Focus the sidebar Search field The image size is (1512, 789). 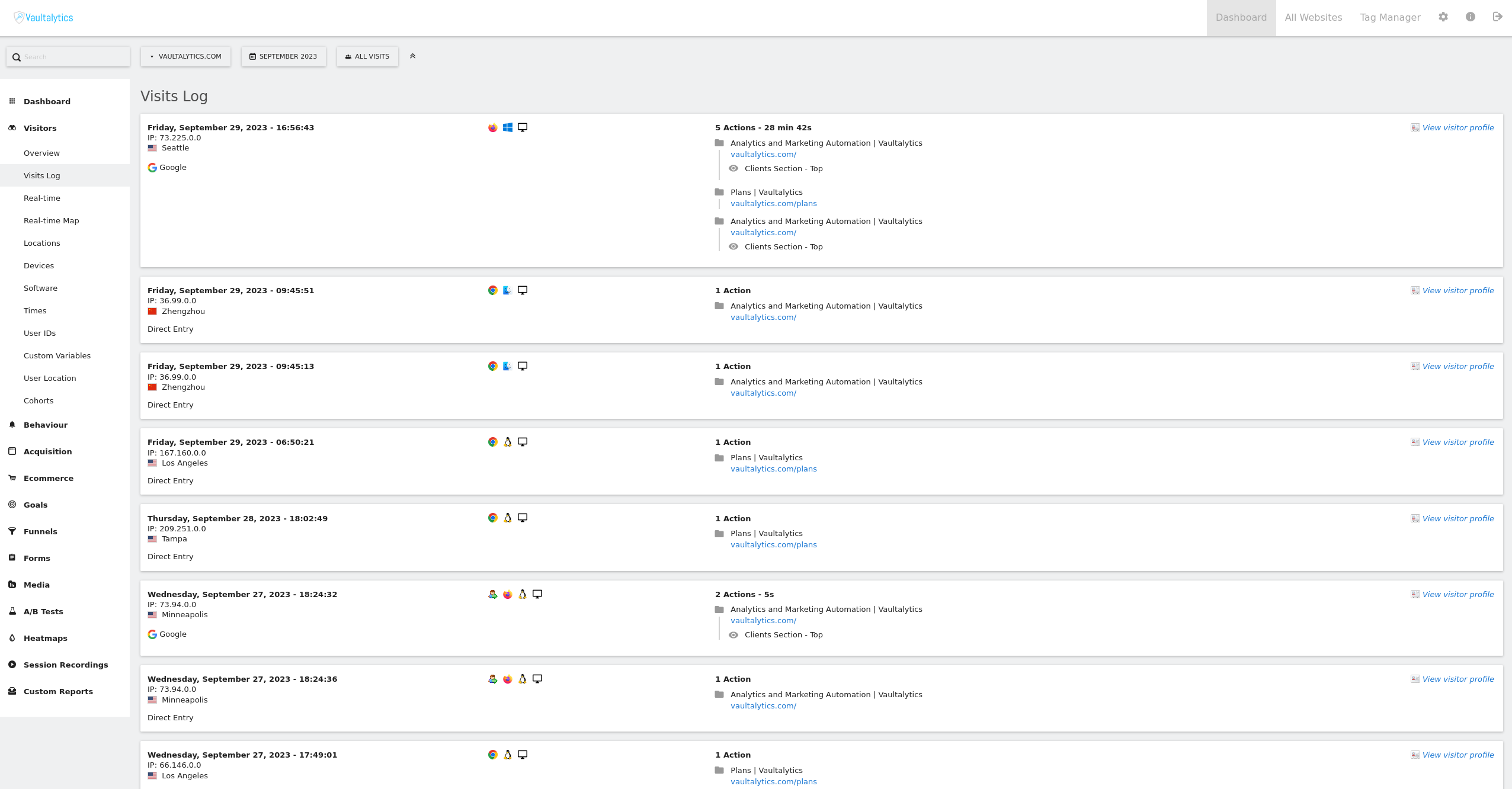point(68,57)
